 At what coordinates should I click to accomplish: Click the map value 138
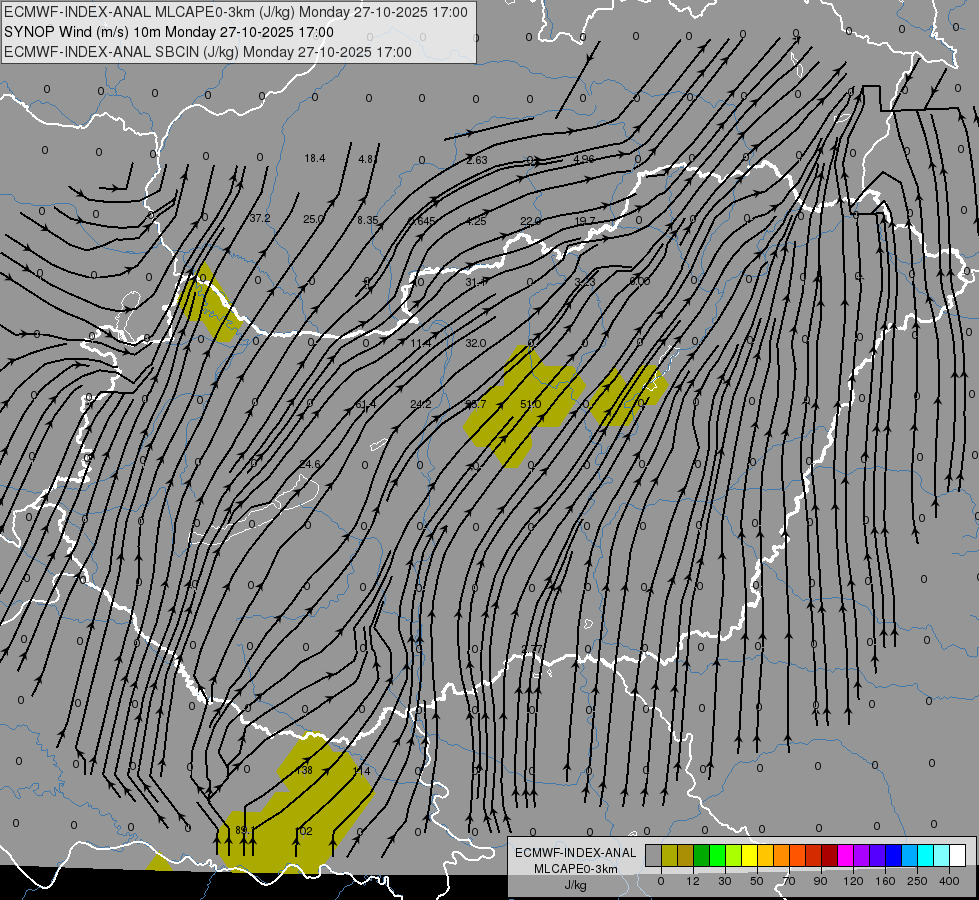click(x=304, y=771)
